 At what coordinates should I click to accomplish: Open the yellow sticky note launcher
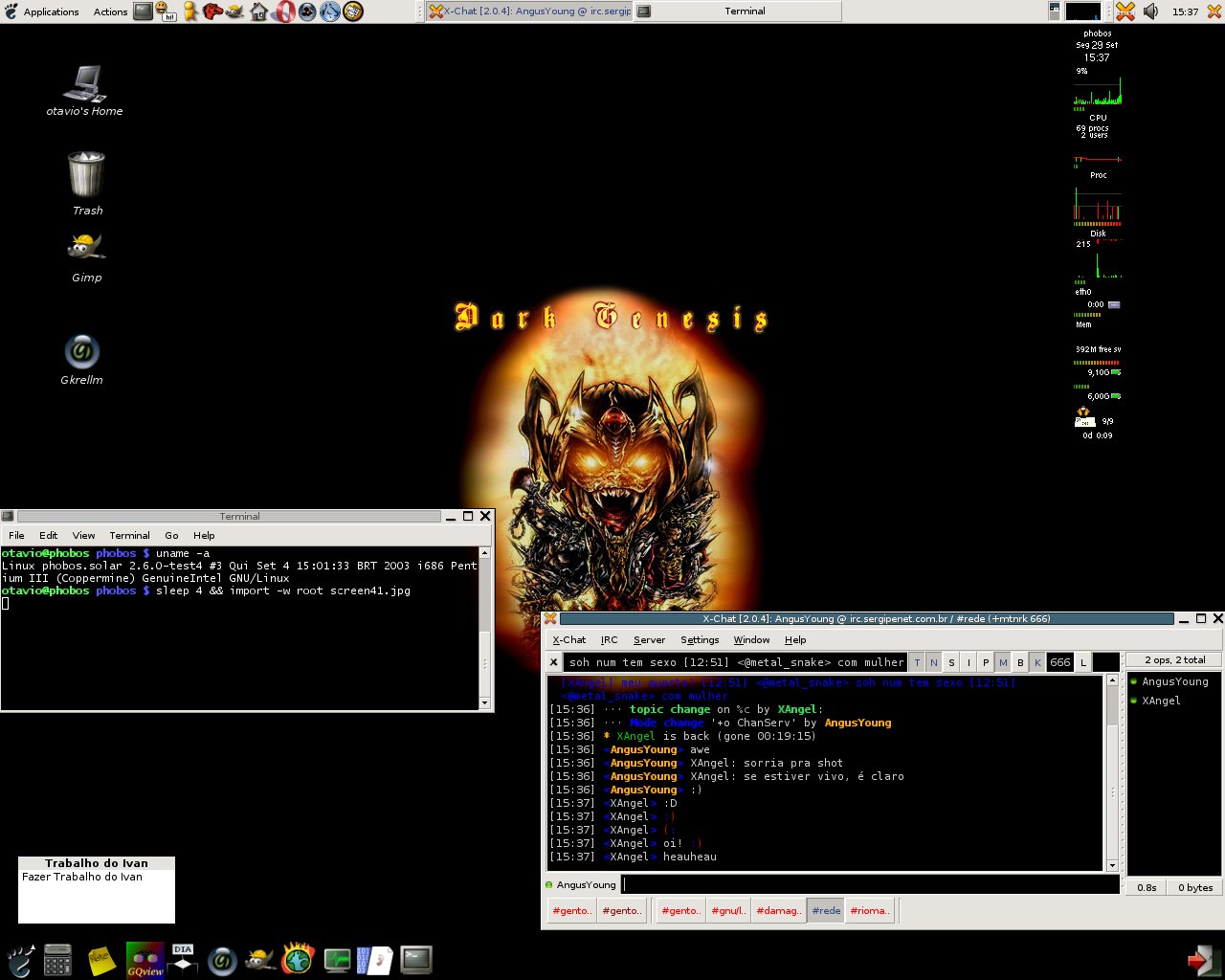[x=101, y=960]
